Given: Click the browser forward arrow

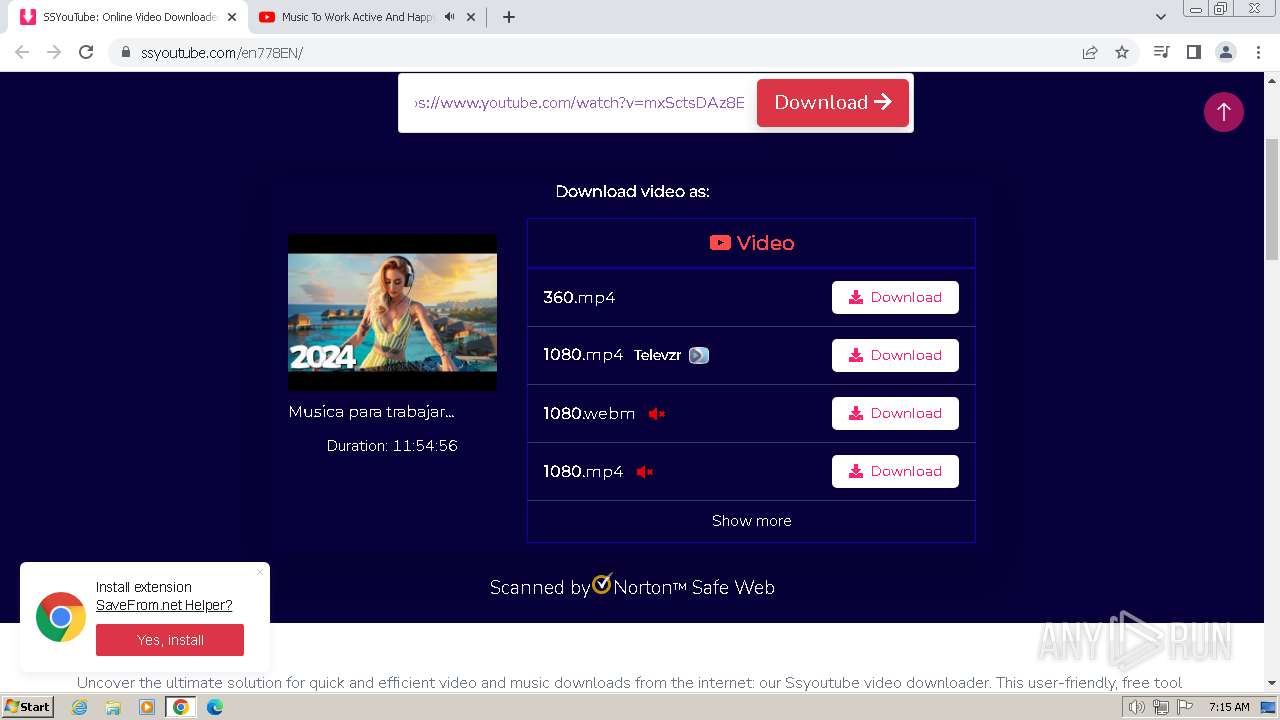Looking at the screenshot, I should pyautogui.click(x=54, y=52).
